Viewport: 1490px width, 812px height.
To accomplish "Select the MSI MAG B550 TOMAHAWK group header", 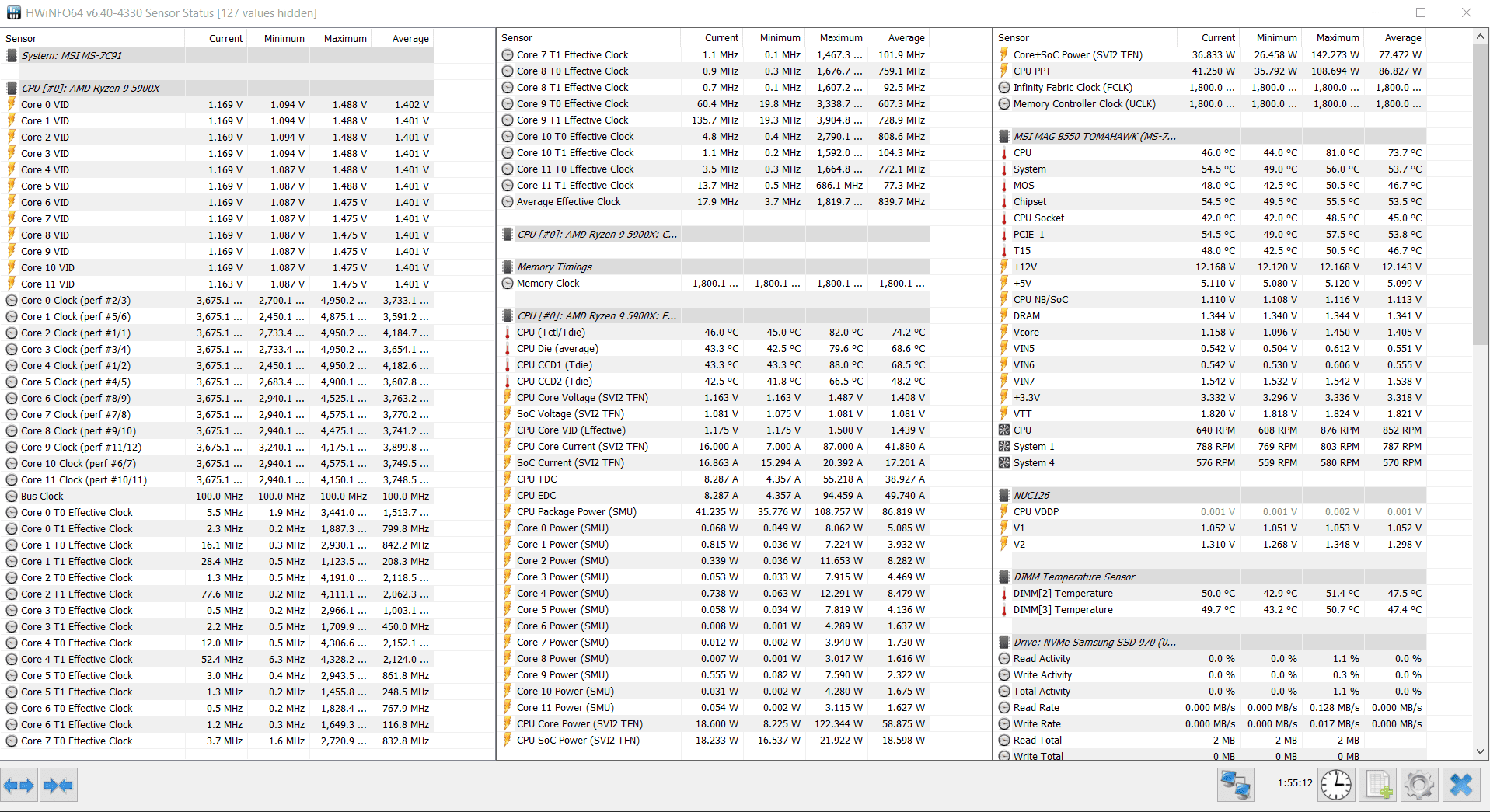I will pos(1211,136).
